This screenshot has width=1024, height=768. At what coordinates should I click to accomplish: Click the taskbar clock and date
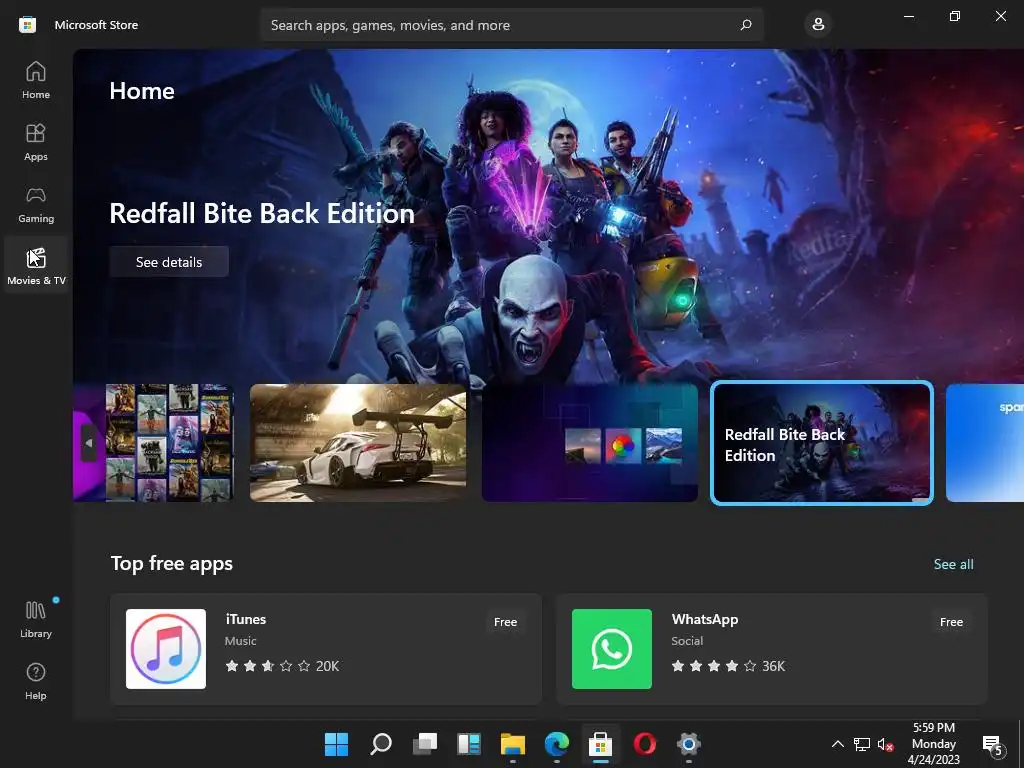click(933, 744)
